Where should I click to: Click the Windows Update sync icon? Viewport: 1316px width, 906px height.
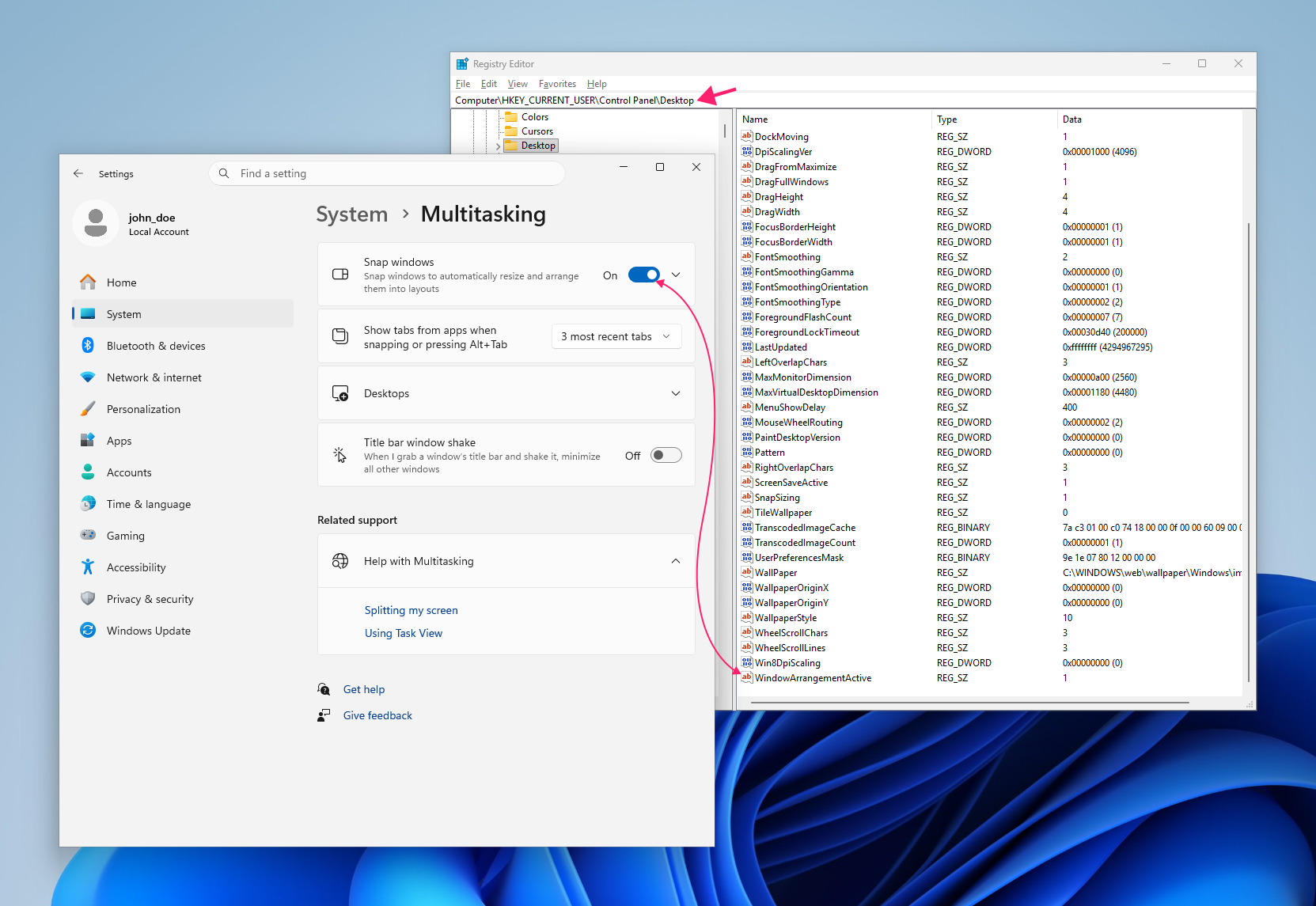pyautogui.click(x=88, y=631)
